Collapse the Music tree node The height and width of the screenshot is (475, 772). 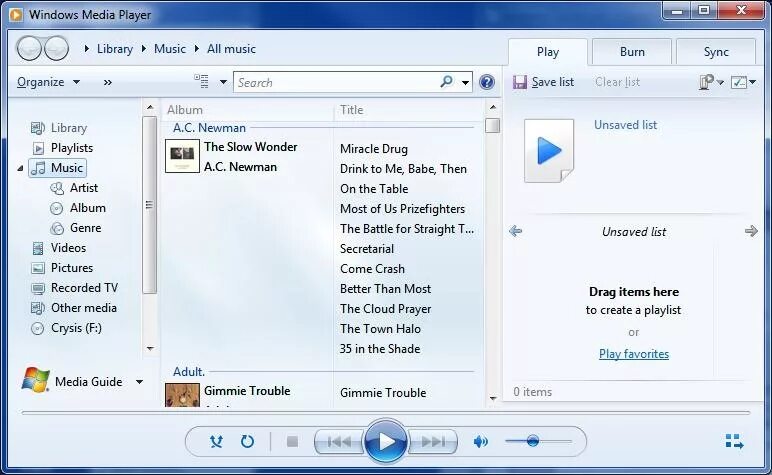click(20, 168)
